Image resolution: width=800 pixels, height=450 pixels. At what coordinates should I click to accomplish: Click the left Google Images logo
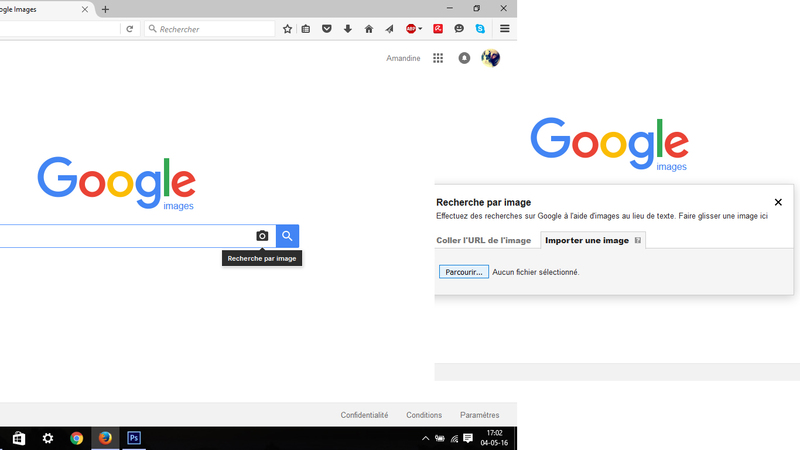(116, 183)
